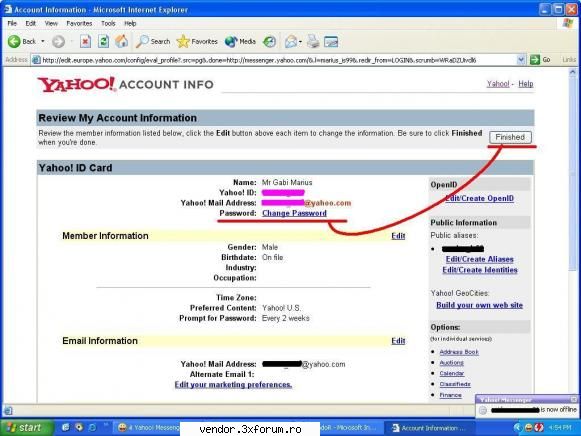The width and height of the screenshot is (581, 436).
Task: Expand the address bar URL dropdown
Action: pyautogui.click(x=521, y=60)
